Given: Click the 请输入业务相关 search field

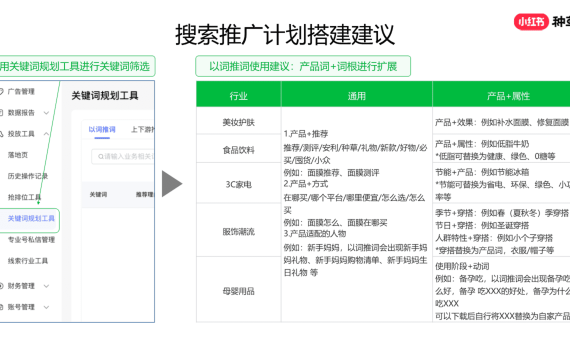Looking at the screenshot, I should [123, 157].
